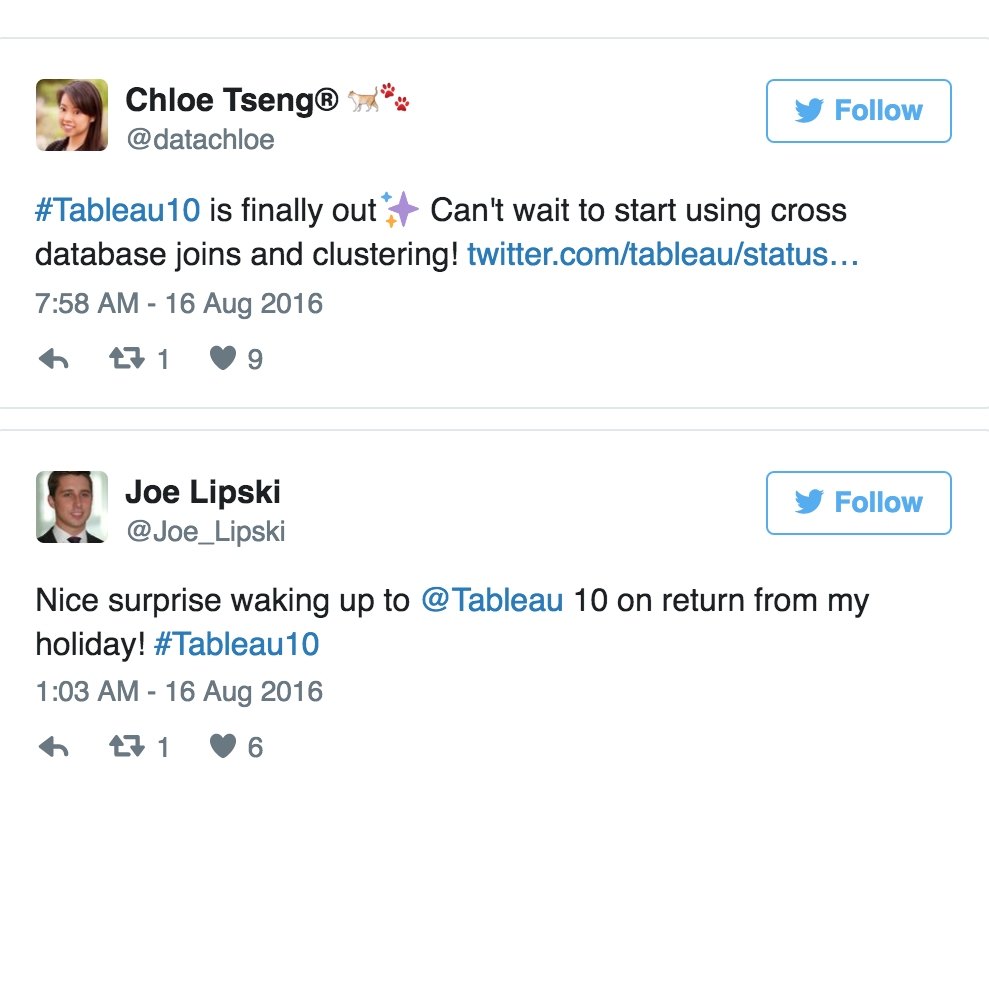989x989 pixels.
Task: Open Chloe Tseng's profile picture
Action: pos(72,115)
